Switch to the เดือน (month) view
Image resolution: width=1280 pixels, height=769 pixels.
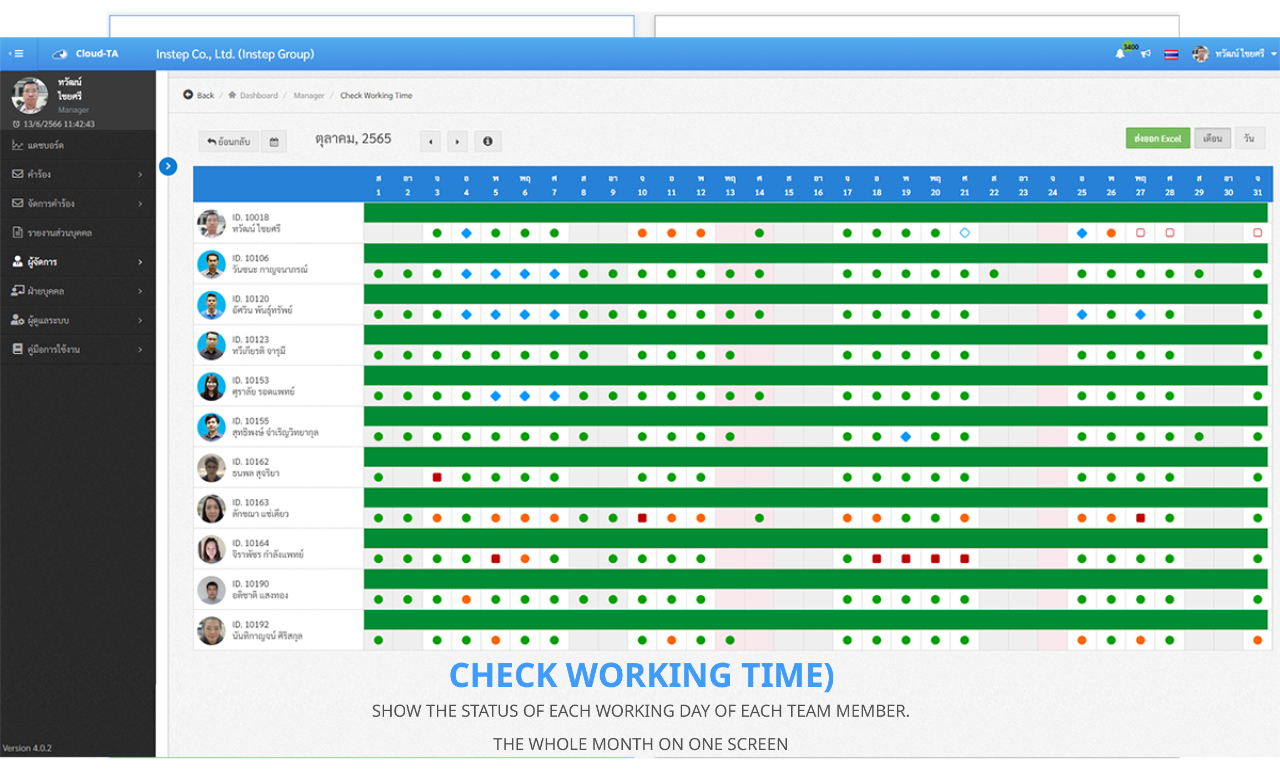pyautogui.click(x=1212, y=139)
